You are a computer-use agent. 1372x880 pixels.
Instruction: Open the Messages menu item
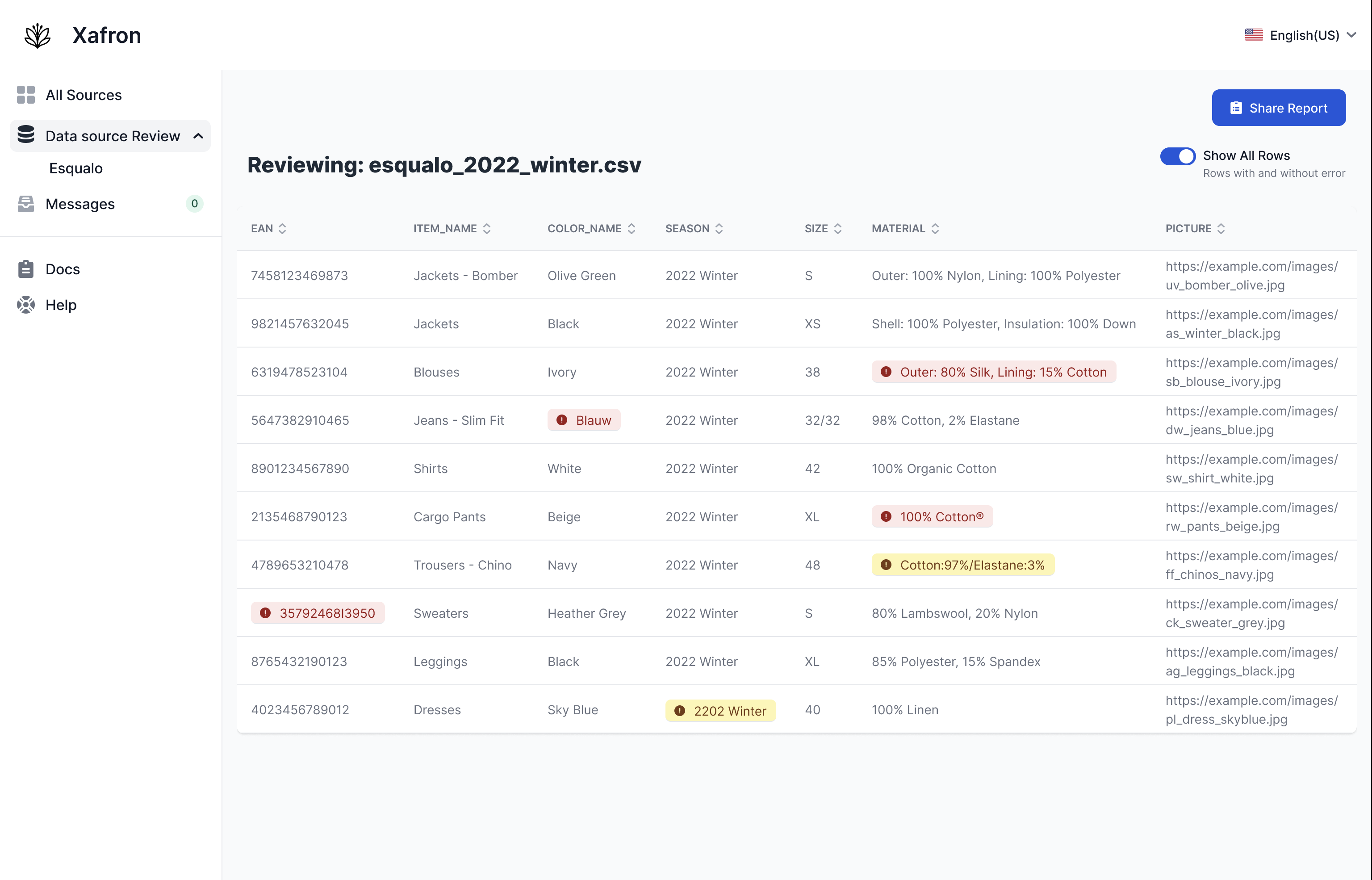80,204
